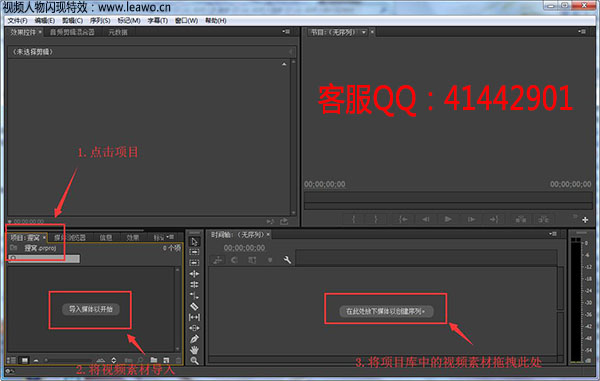Switch to the 元数据 tab
This screenshot has width=600, height=381.
tap(118, 32)
